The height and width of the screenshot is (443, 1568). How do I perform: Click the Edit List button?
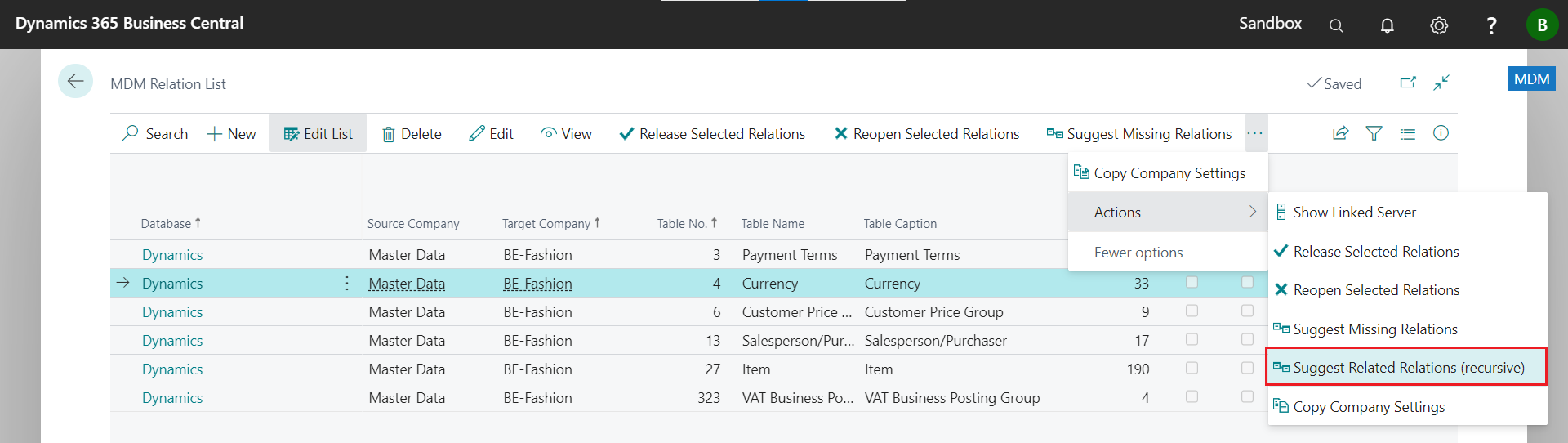coord(318,134)
